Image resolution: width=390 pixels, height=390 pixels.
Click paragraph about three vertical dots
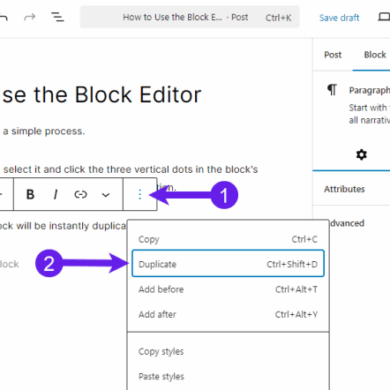tap(130, 169)
